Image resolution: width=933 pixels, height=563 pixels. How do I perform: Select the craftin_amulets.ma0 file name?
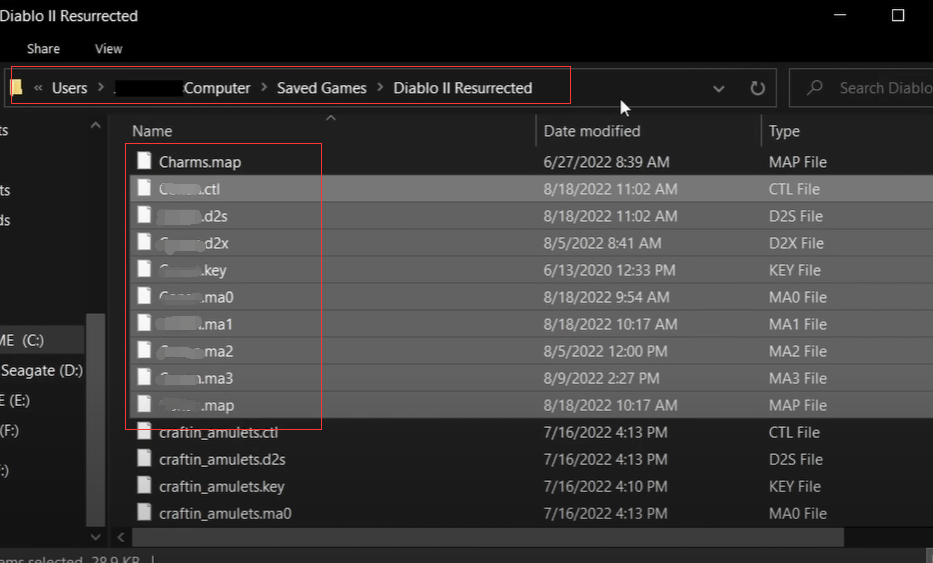point(225,514)
